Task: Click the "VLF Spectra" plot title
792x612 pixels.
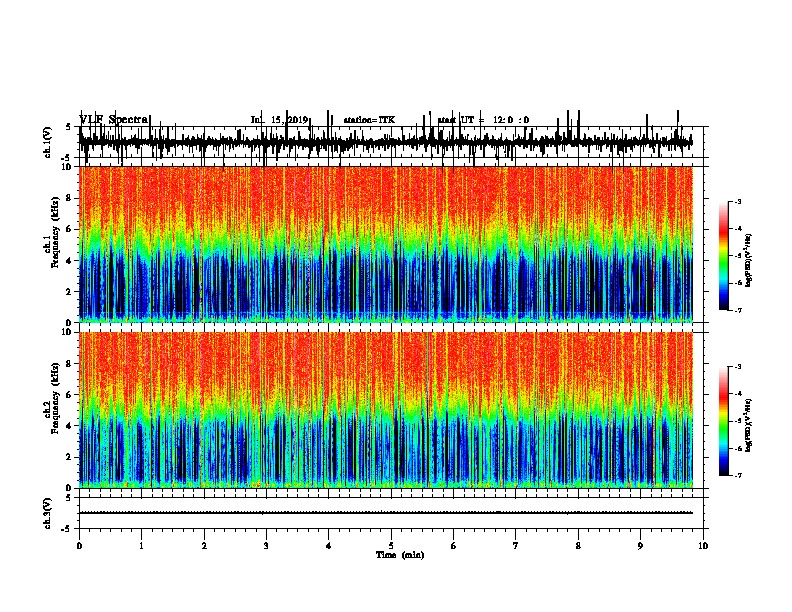Action: coord(114,119)
